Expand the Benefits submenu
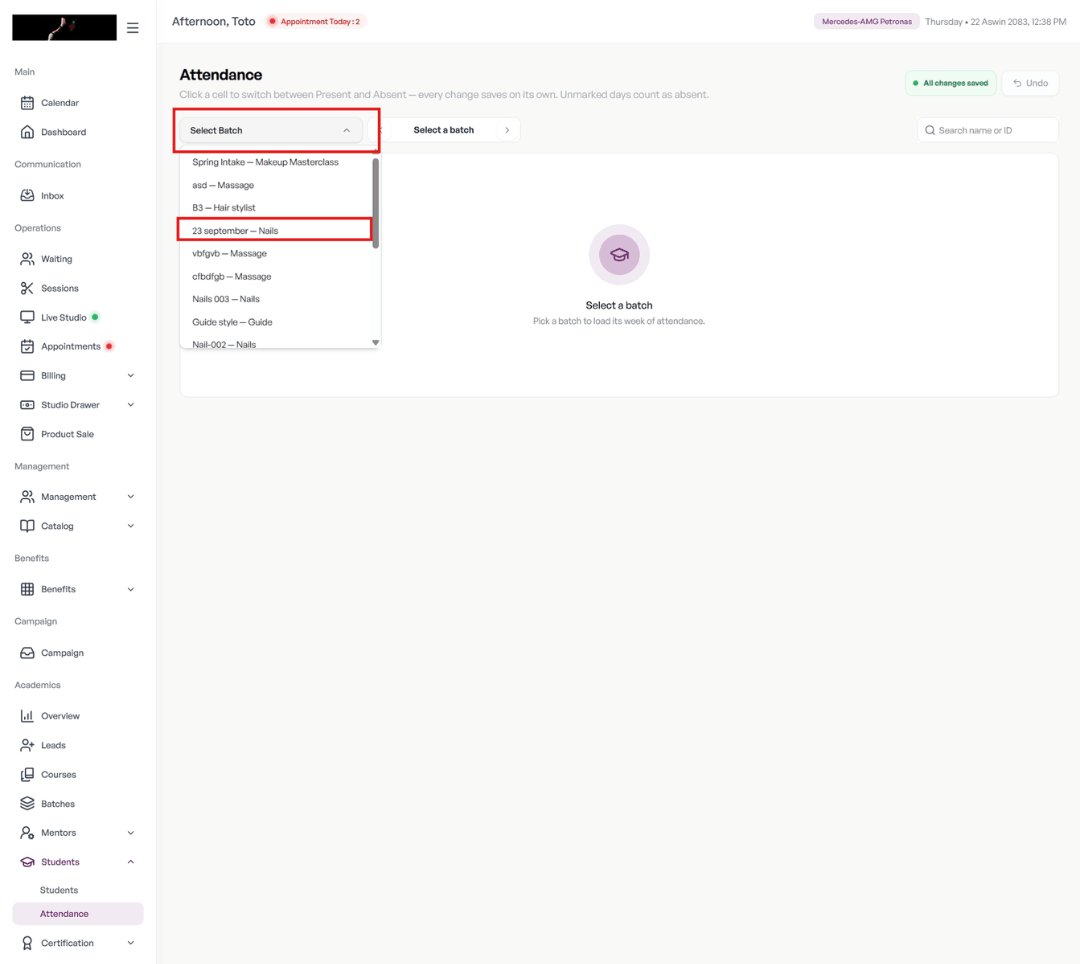 [131, 589]
